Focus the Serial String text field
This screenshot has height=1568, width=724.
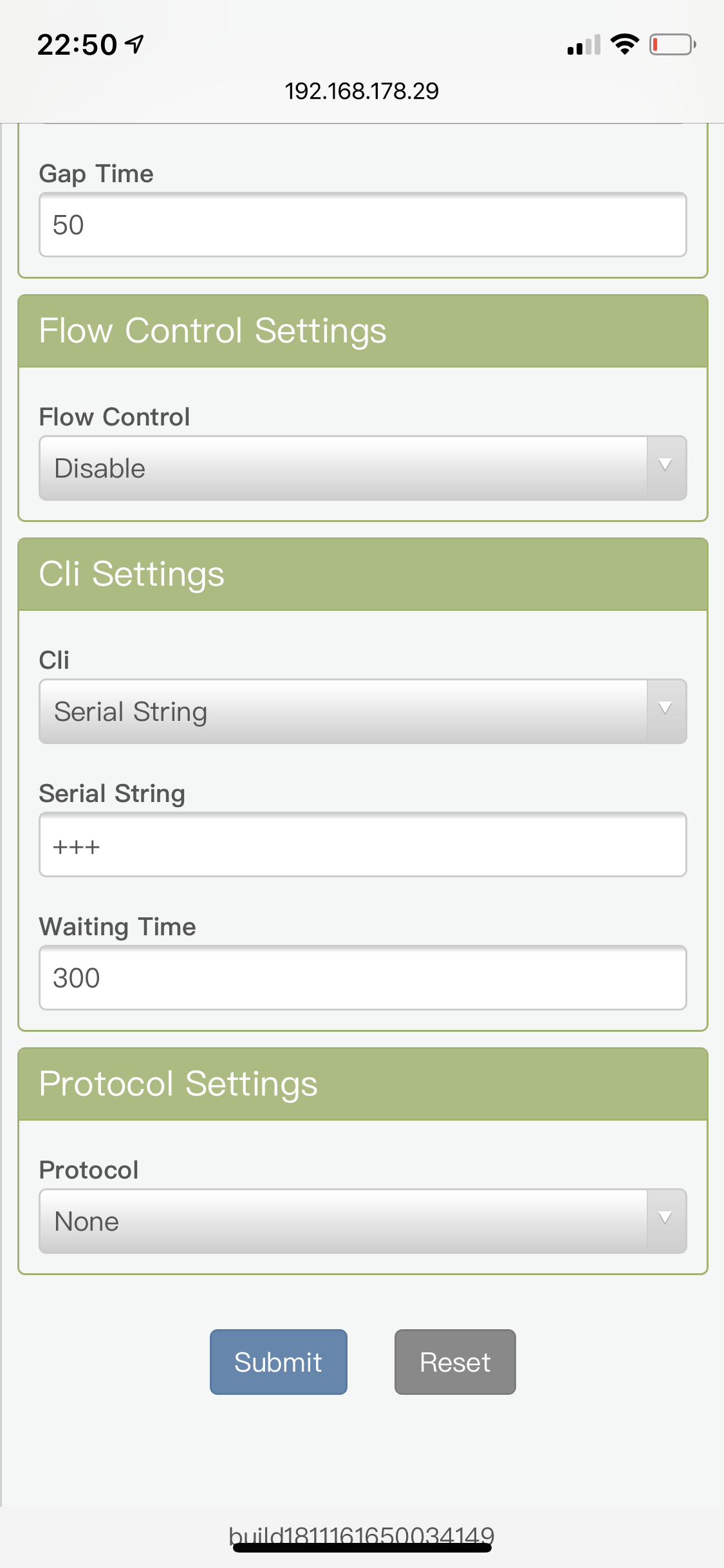[x=362, y=845]
